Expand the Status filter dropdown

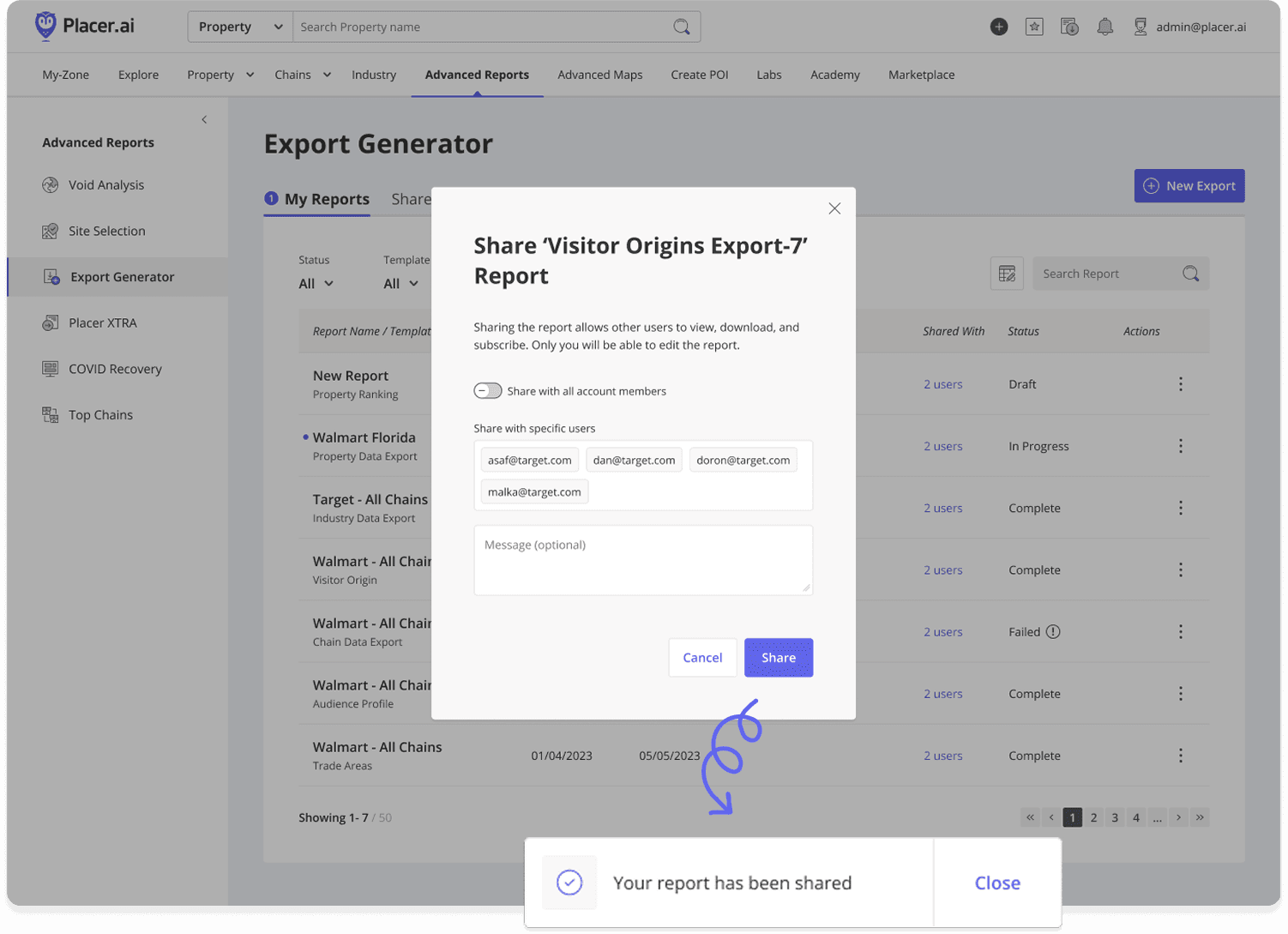point(316,283)
